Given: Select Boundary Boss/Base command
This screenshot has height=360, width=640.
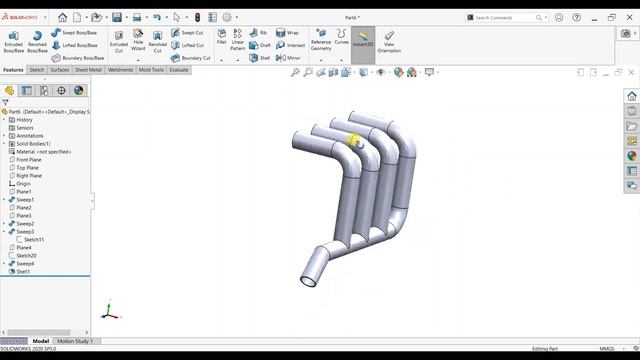Looking at the screenshot, I should click(78, 58).
